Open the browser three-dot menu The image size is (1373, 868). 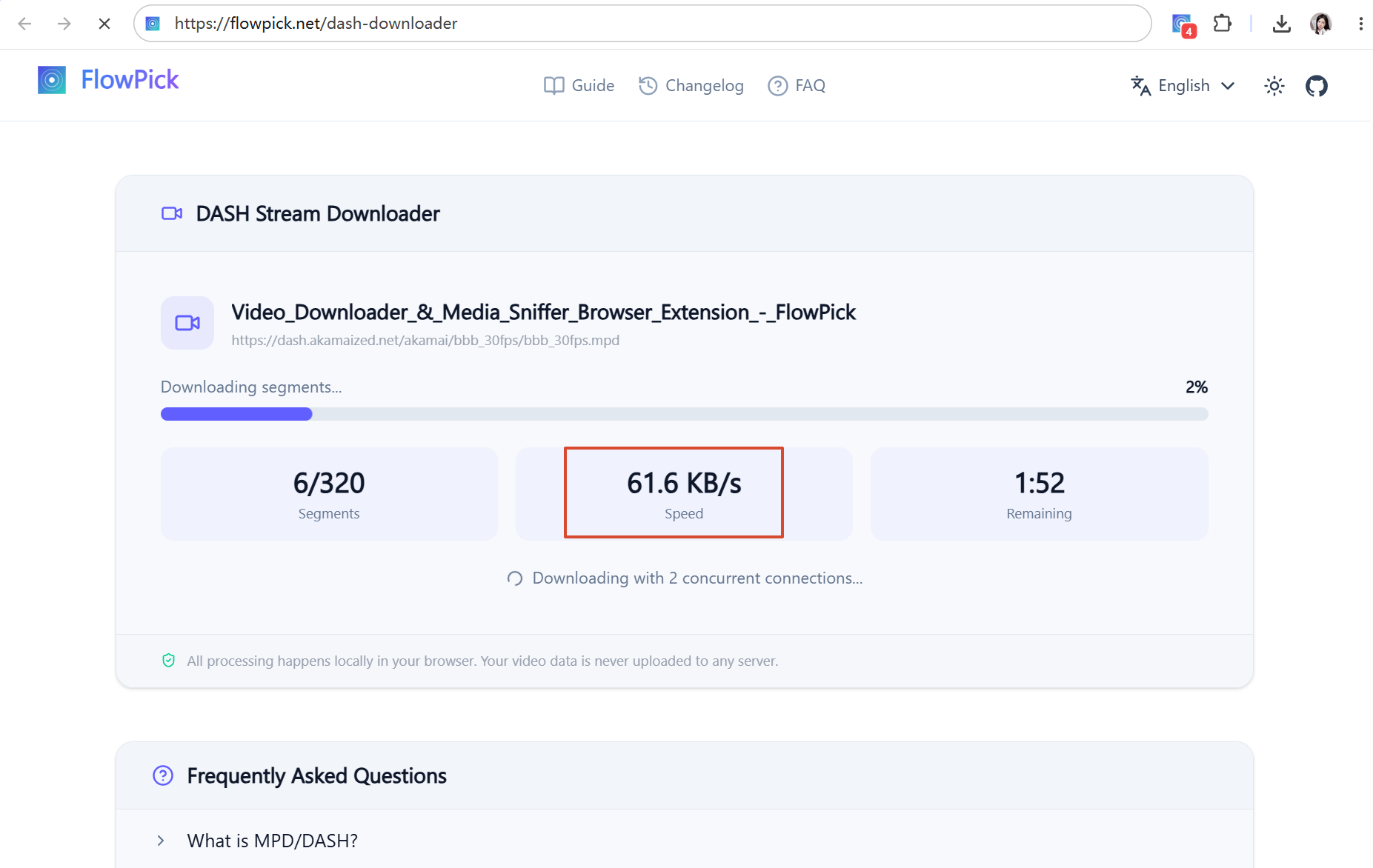click(1361, 24)
